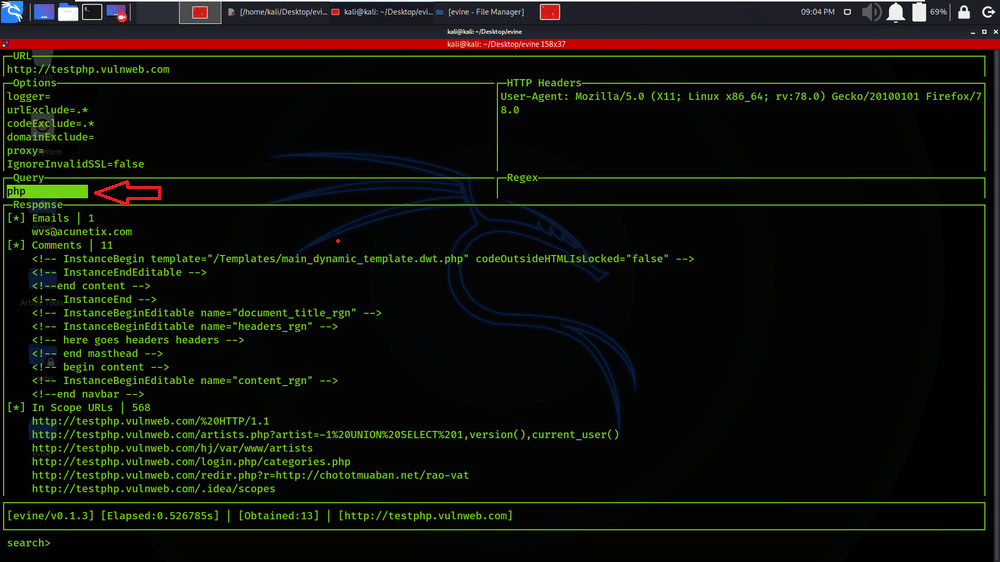Select the codeExclude=.* option line
The image size is (1000, 562).
(50, 124)
